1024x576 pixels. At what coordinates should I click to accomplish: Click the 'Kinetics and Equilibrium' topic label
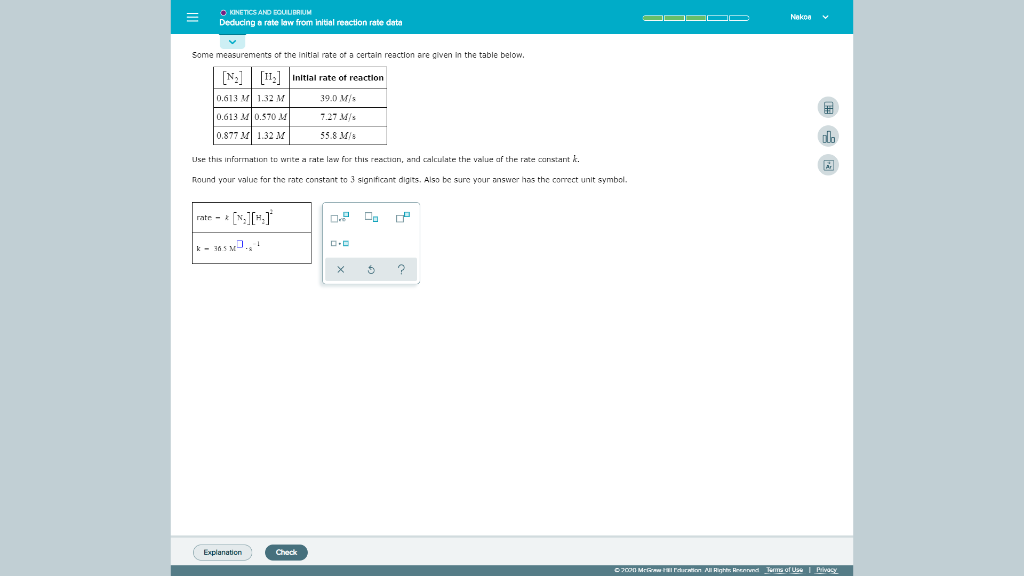pos(270,12)
